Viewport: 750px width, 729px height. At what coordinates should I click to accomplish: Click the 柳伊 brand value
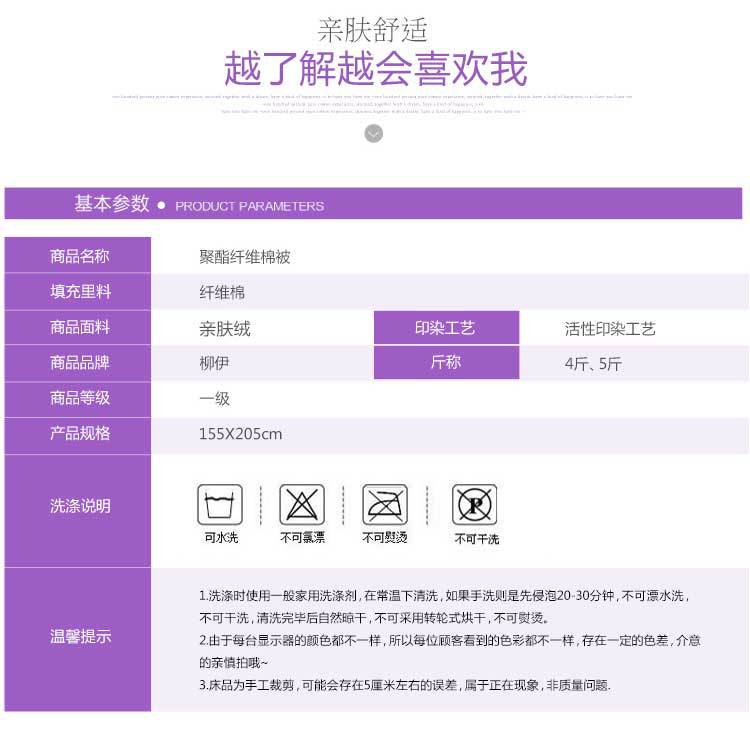[214, 364]
